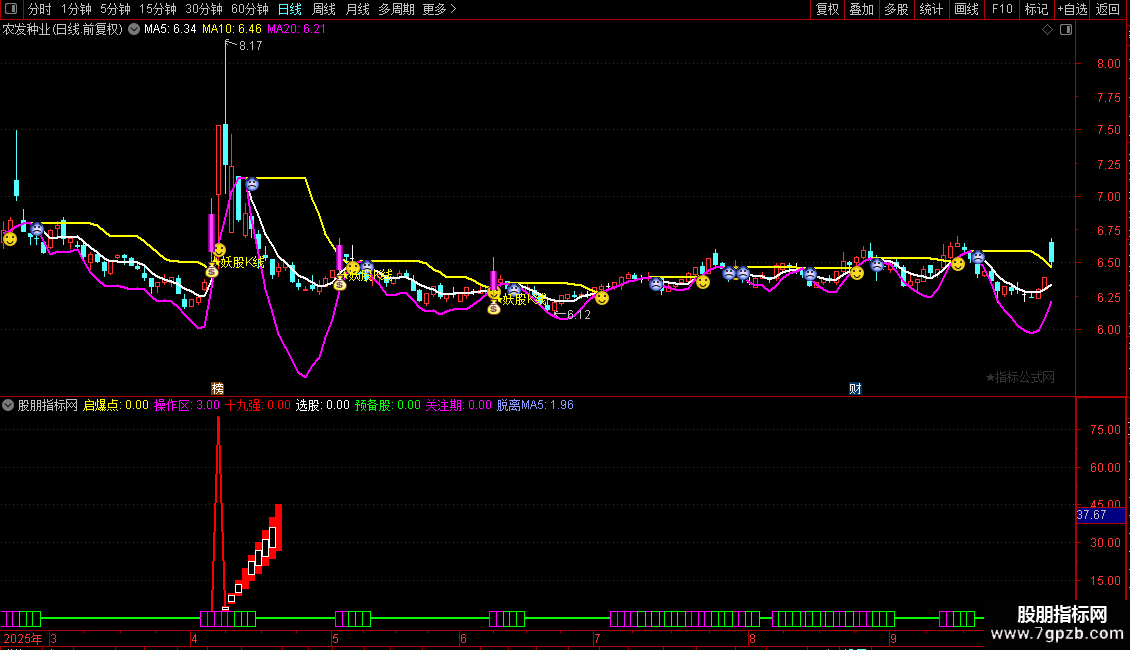1130x650 pixels.
Task: Click the left panel toggle icon
Action: click(x=12, y=9)
